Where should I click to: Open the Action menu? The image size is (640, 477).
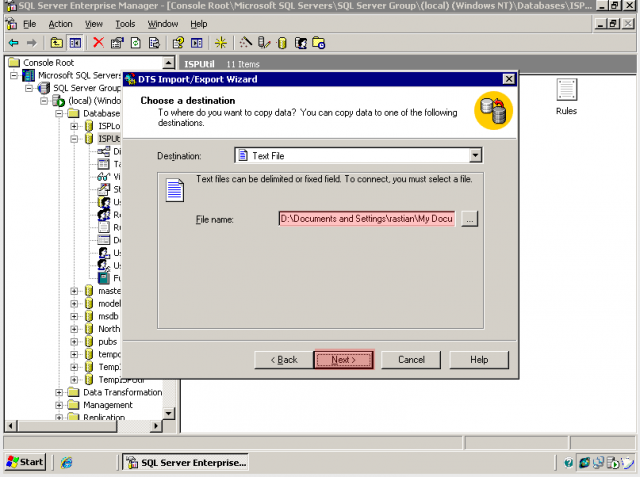[60, 23]
